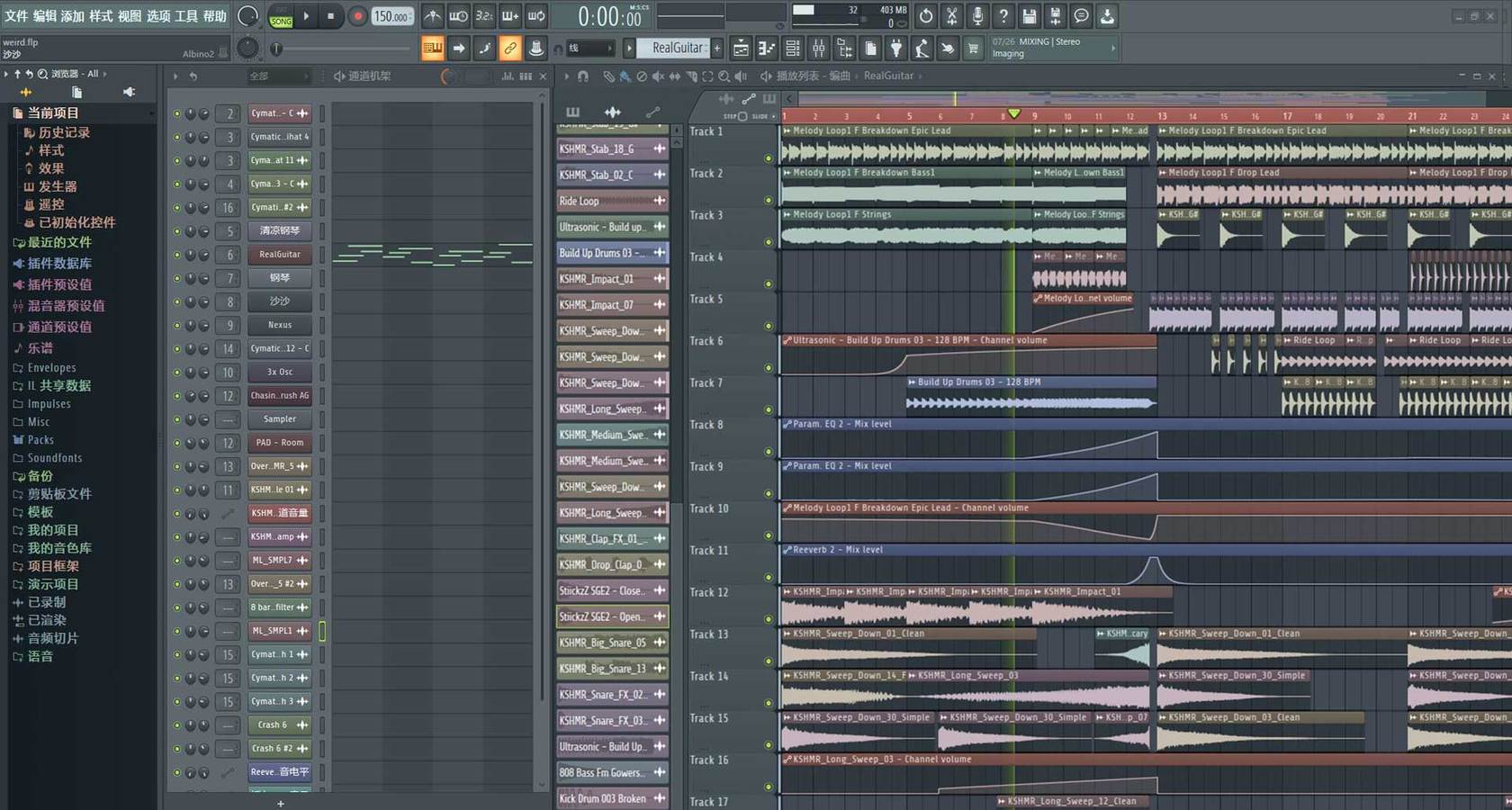Viewport: 1512px width, 810px height.
Task: Open the 编辑 menu
Action: click(44, 16)
